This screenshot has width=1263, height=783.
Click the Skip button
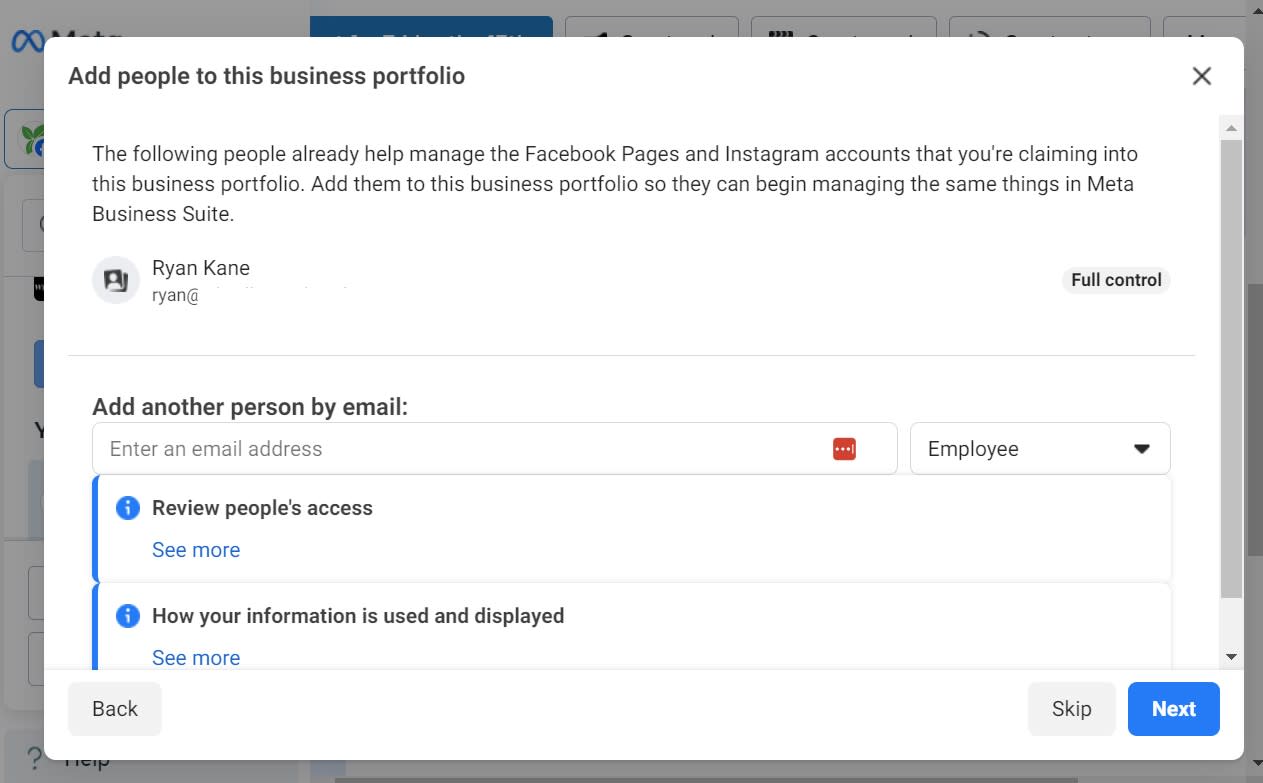[x=1072, y=709]
